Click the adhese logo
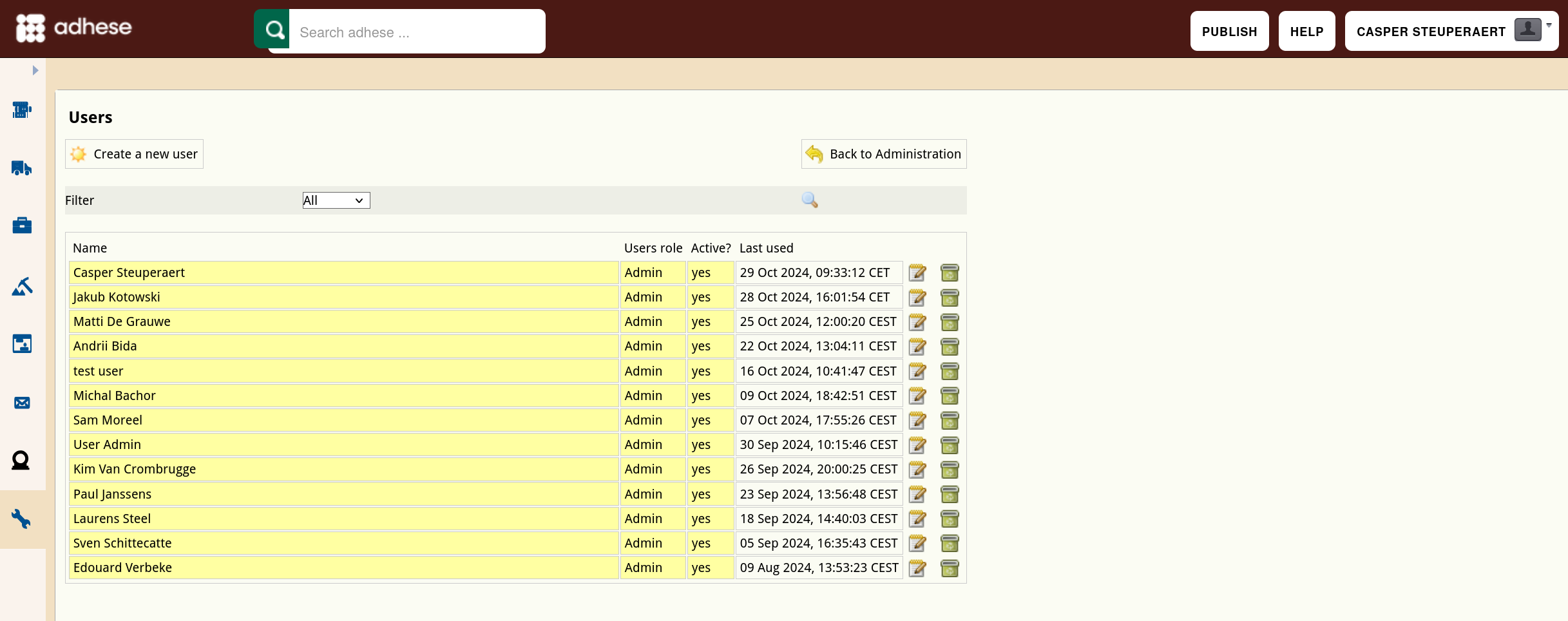Viewport: 1568px width, 621px height. [x=73, y=28]
